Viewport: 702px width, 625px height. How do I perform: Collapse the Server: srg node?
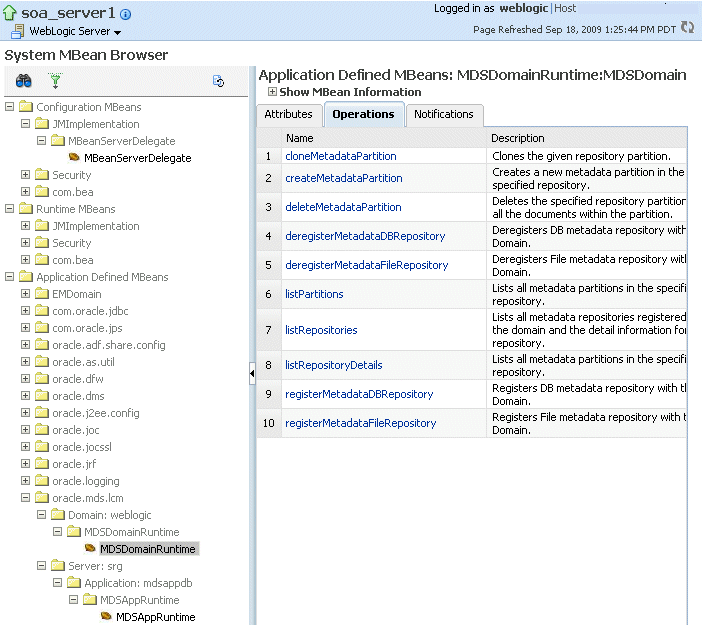42,565
